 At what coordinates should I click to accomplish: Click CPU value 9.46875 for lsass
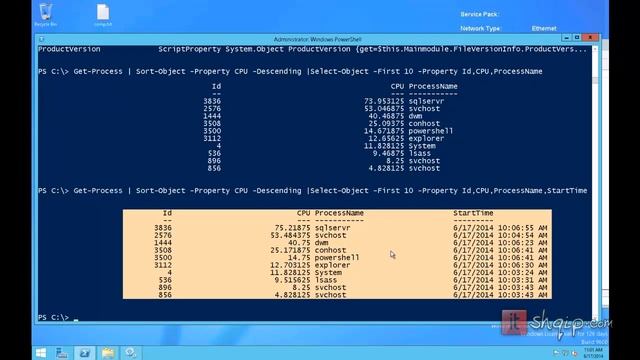point(389,153)
